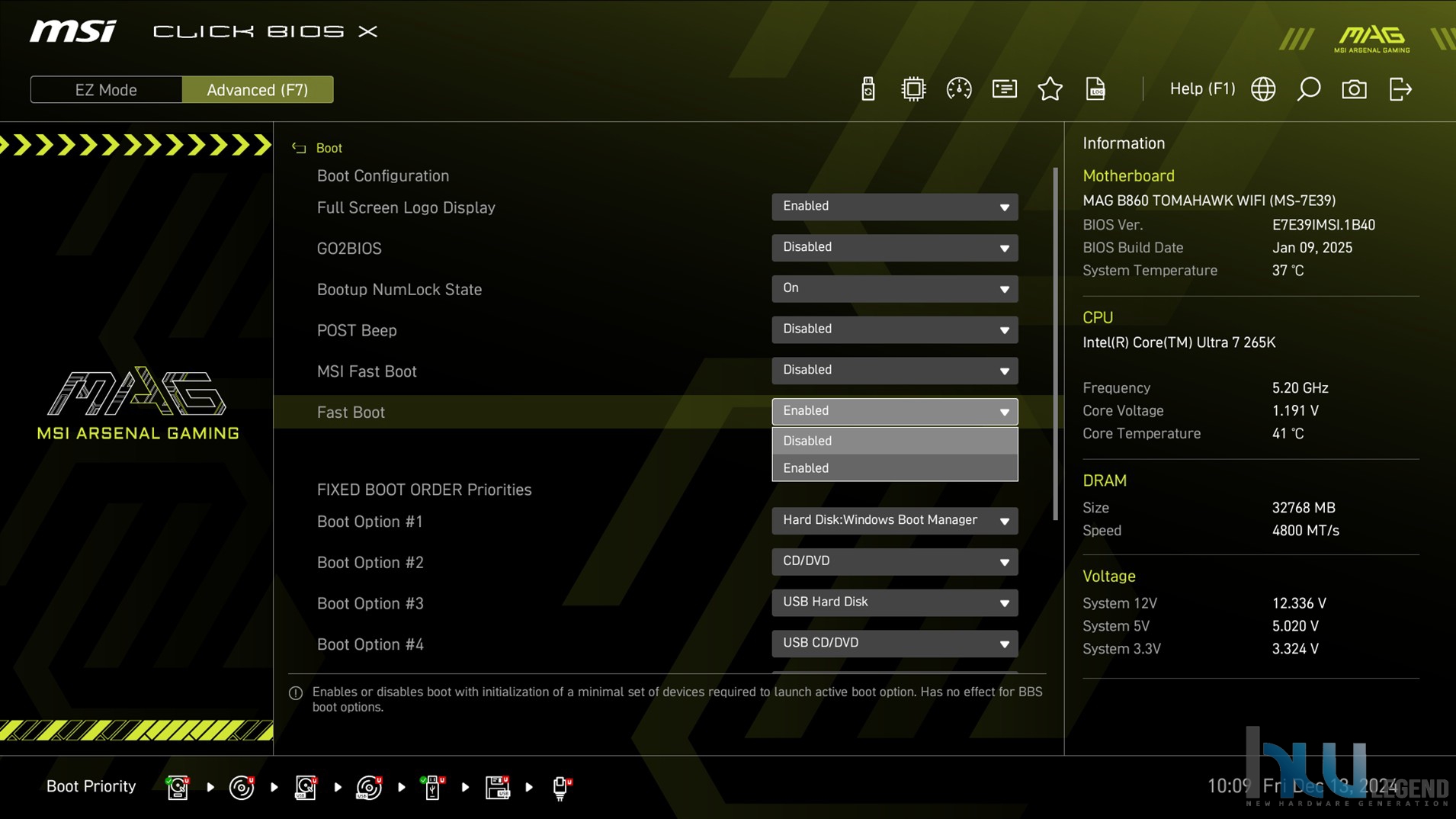This screenshot has height=819, width=1456.
Task: Click the exit BIOS icon
Action: click(x=1400, y=89)
